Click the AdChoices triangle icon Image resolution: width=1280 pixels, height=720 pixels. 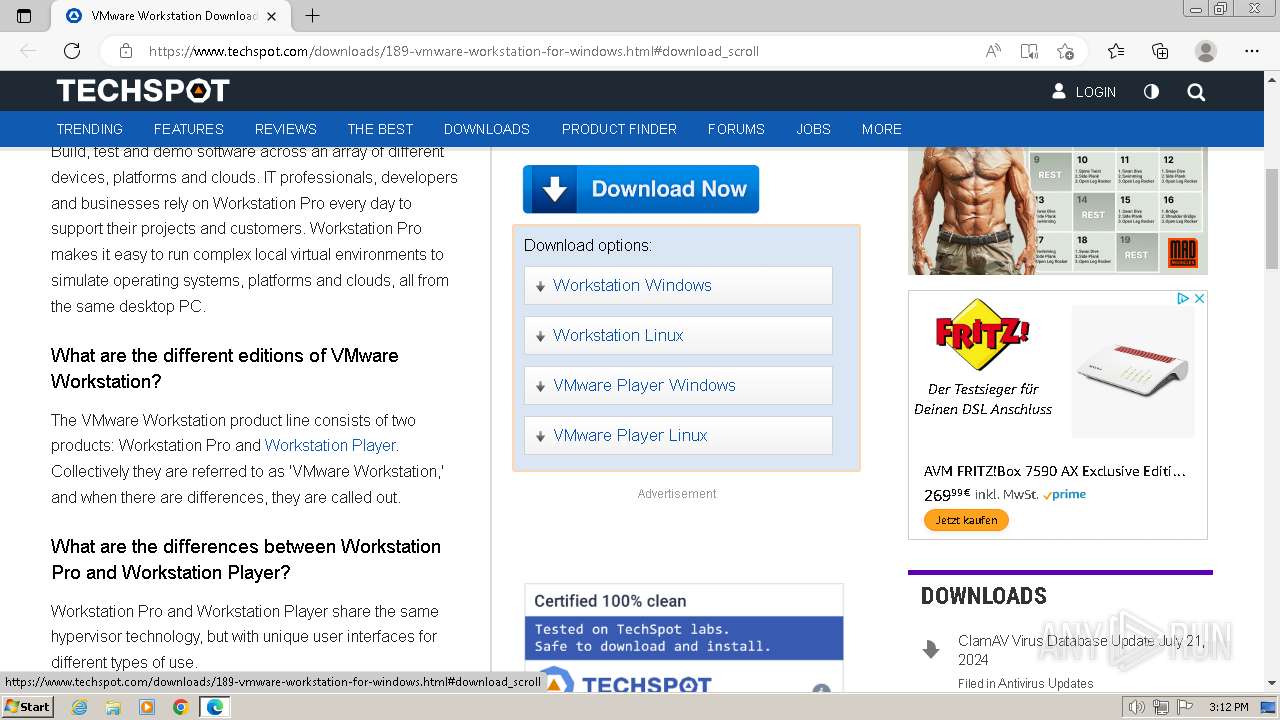(1182, 298)
